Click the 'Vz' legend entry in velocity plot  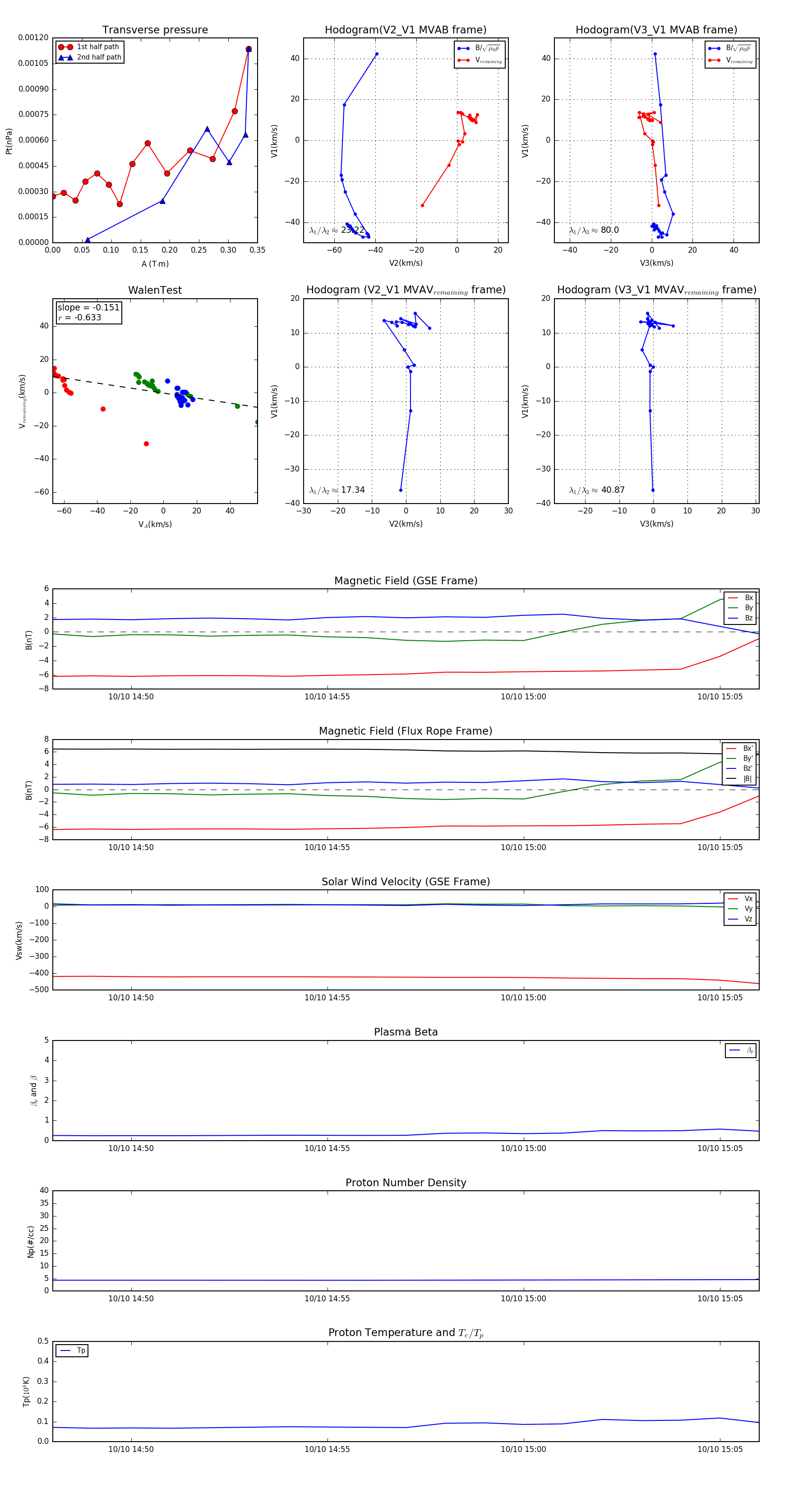[x=740, y=919]
